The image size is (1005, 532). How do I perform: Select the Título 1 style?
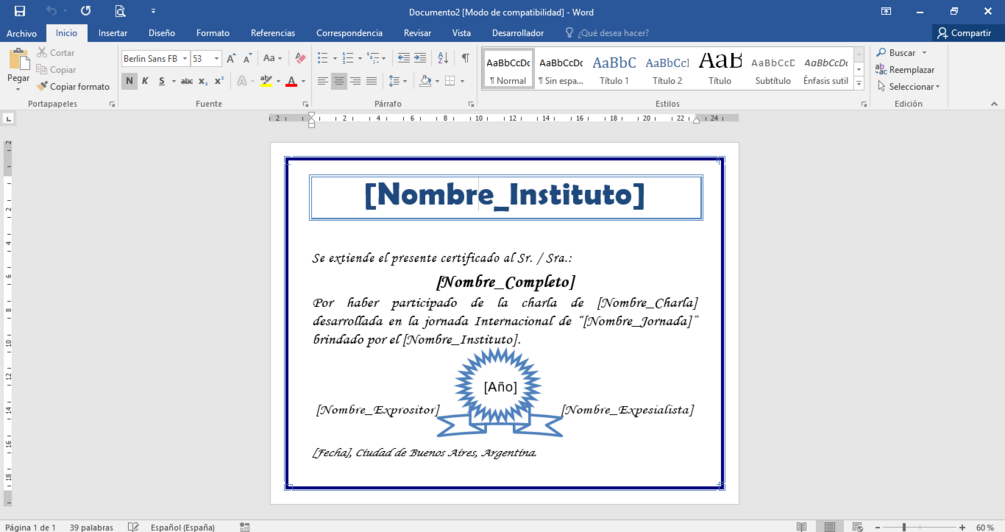pos(614,69)
